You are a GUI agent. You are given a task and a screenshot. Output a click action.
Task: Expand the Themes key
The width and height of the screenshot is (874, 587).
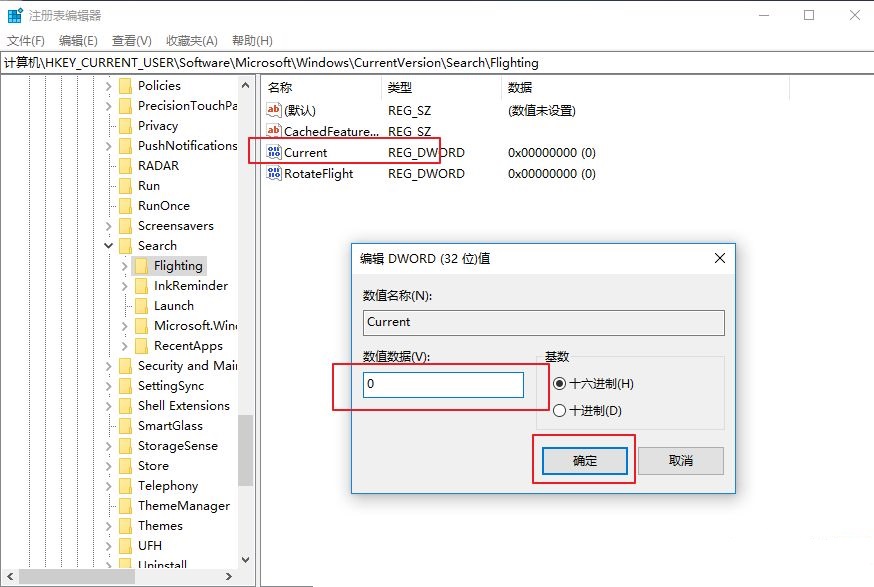coord(108,525)
